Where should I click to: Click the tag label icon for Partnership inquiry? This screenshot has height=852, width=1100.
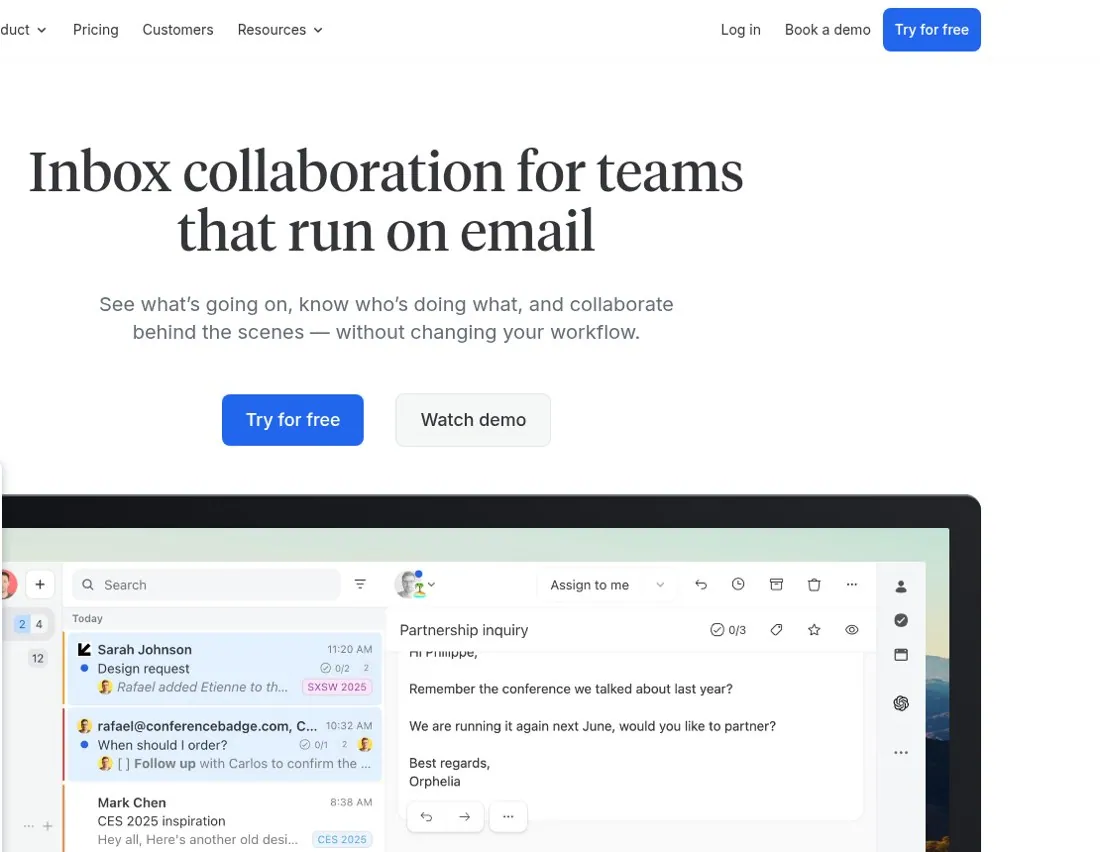777,630
